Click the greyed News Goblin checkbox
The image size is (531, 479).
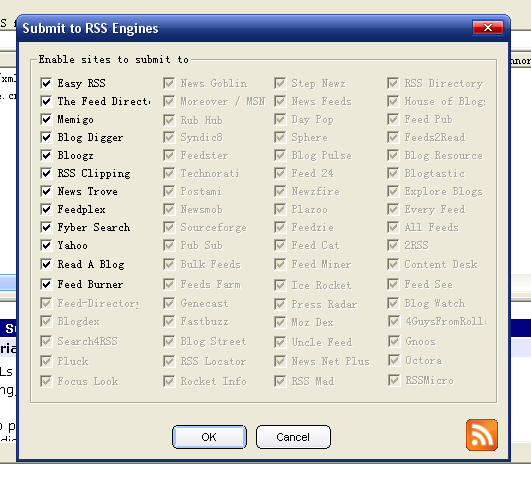[x=169, y=83]
